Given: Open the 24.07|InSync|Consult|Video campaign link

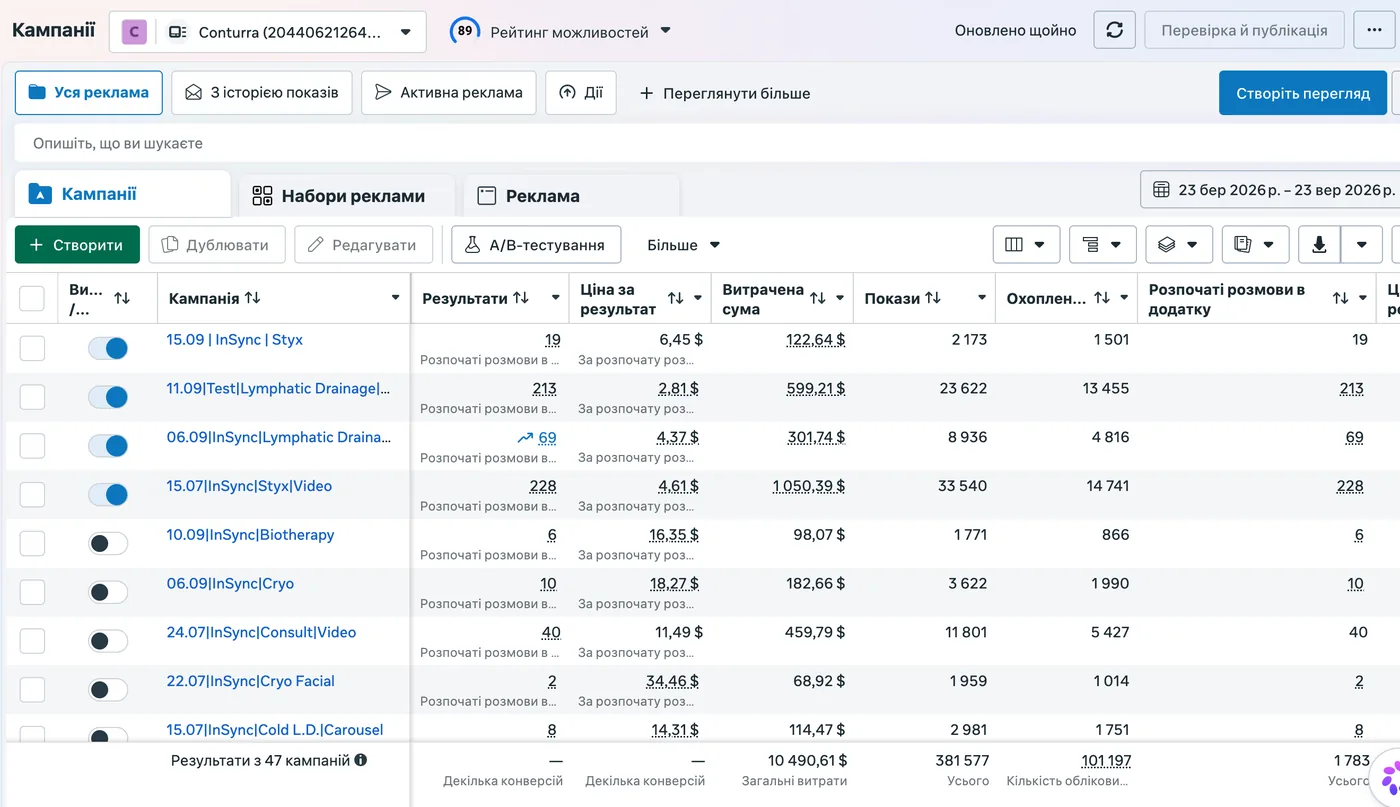Looking at the screenshot, I should tap(261, 632).
